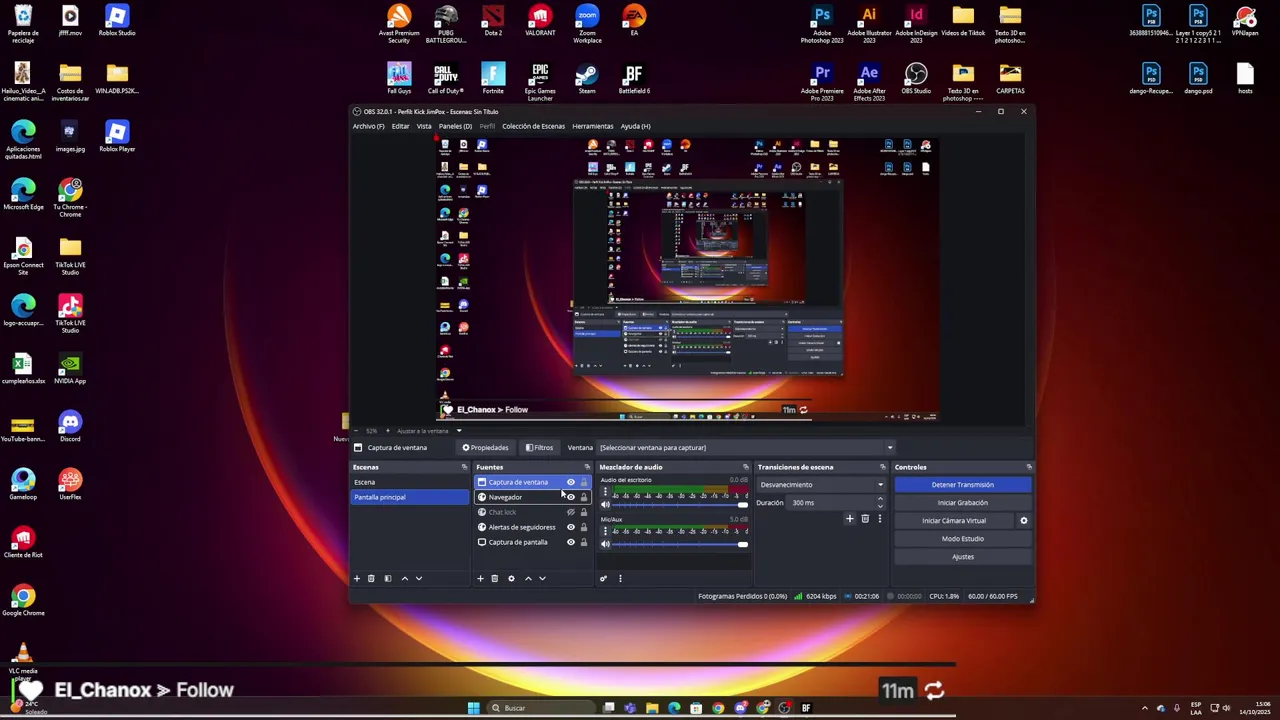Image resolution: width=1280 pixels, height=720 pixels.
Task: Increase Duración with the up stepper arrow
Action: (881, 500)
